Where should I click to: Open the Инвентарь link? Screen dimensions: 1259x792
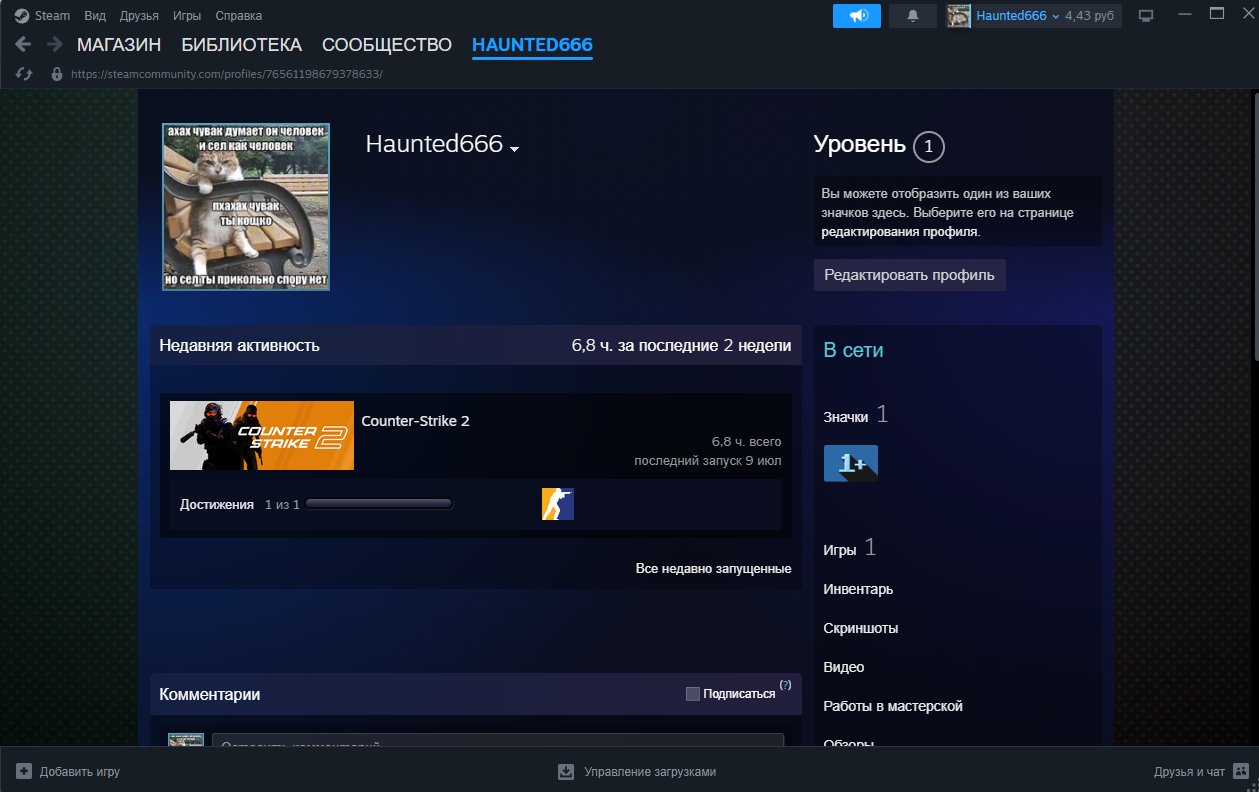pyautogui.click(x=858, y=589)
